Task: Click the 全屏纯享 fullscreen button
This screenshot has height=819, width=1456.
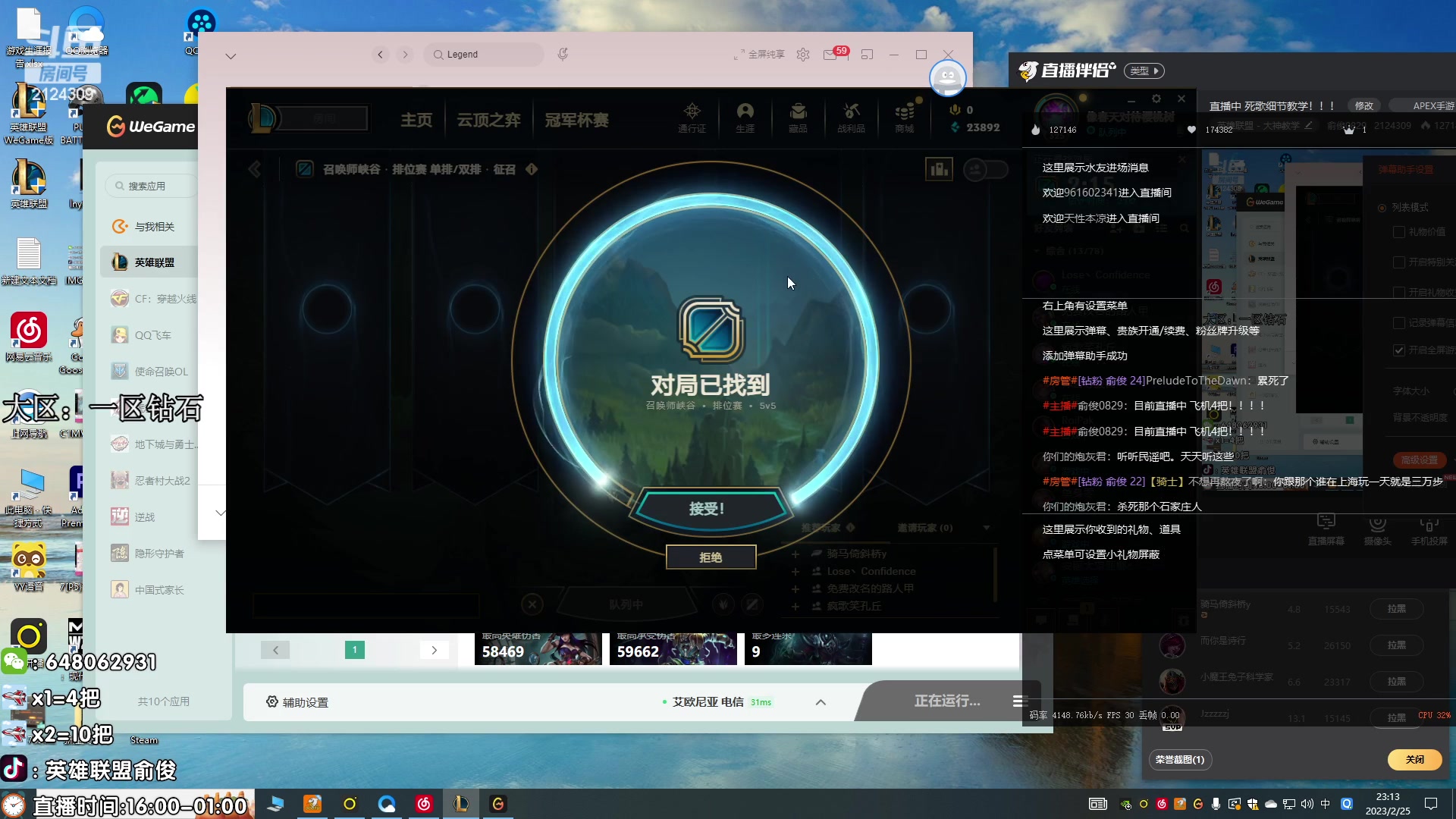Action: tap(759, 55)
